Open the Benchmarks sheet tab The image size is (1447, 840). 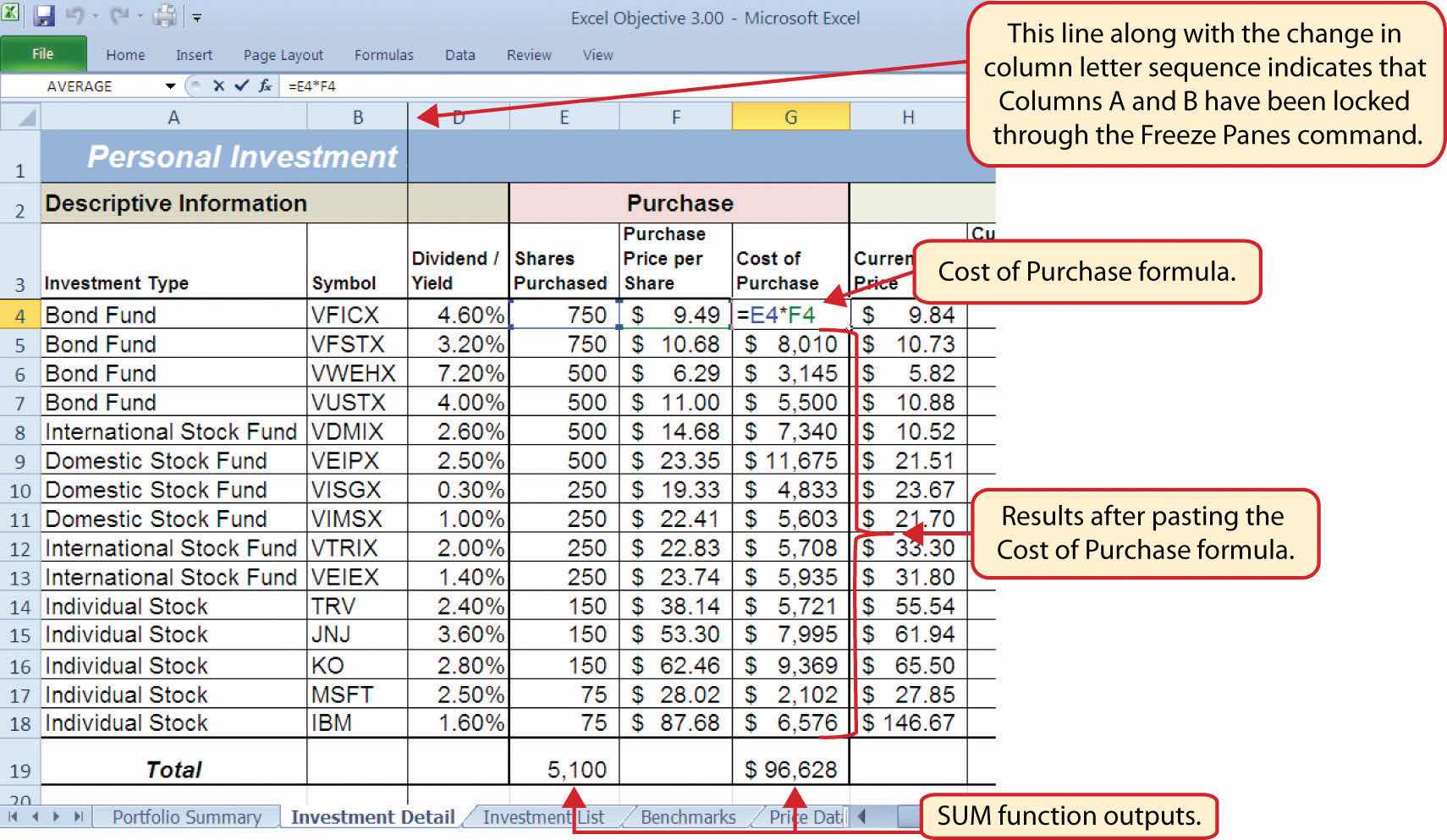click(687, 817)
